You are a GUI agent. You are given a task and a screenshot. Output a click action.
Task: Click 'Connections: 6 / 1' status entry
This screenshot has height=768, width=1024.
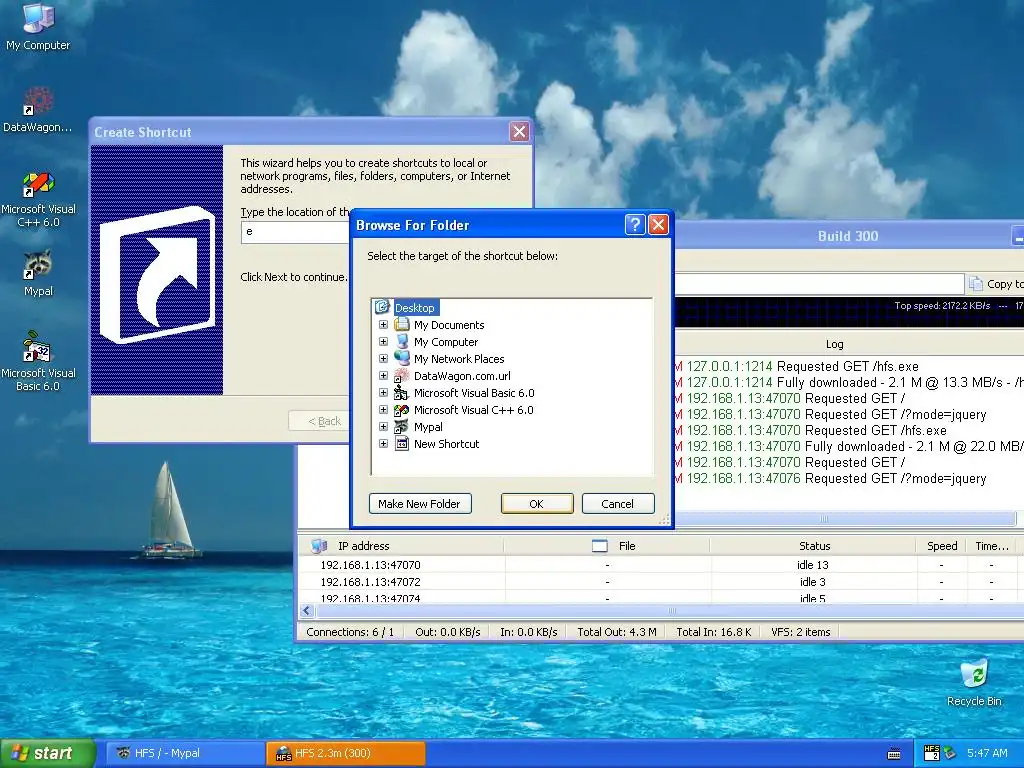[350, 632]
